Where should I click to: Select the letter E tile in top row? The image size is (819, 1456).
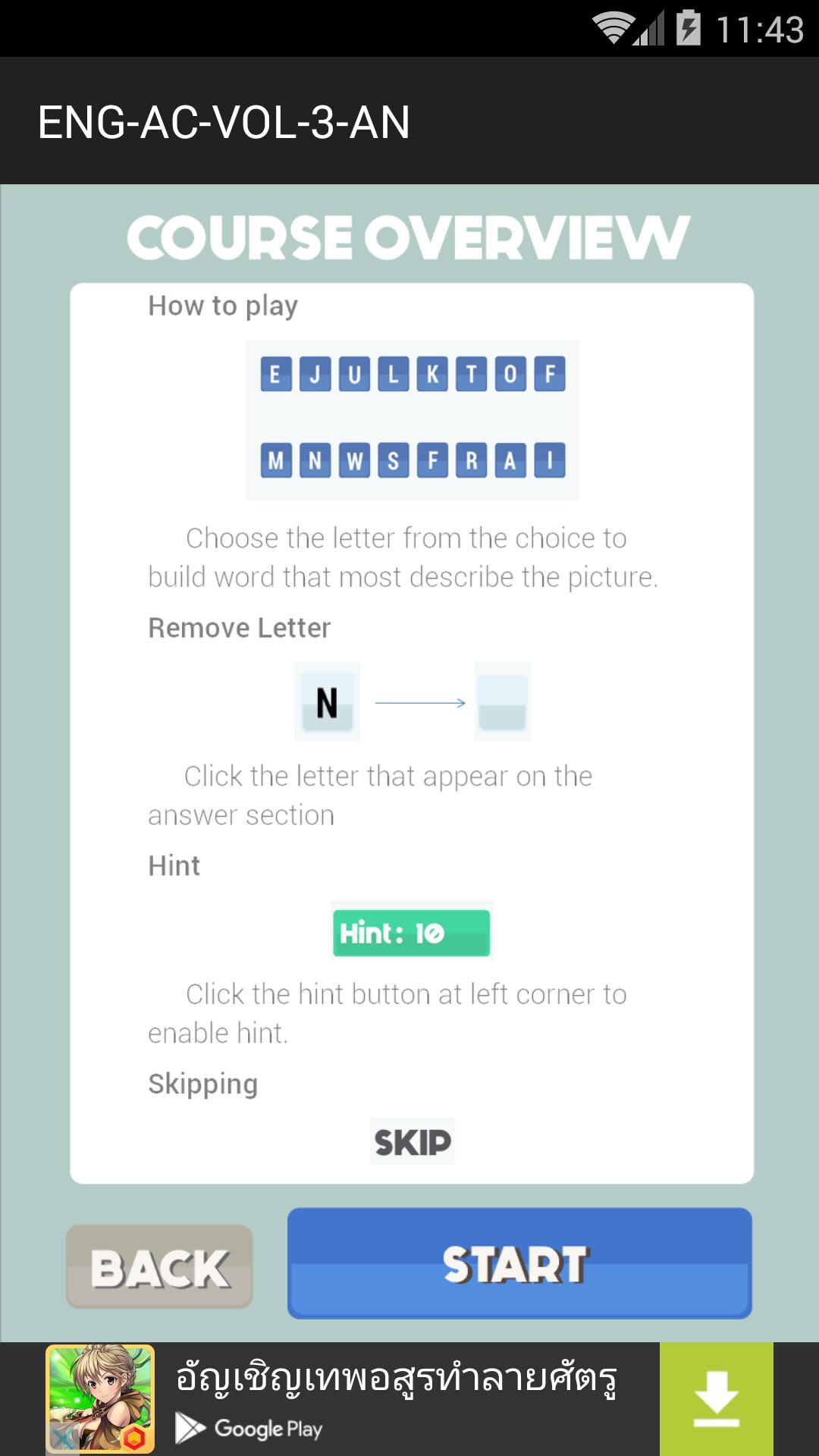pyautogui.click(x=276, y=374)
